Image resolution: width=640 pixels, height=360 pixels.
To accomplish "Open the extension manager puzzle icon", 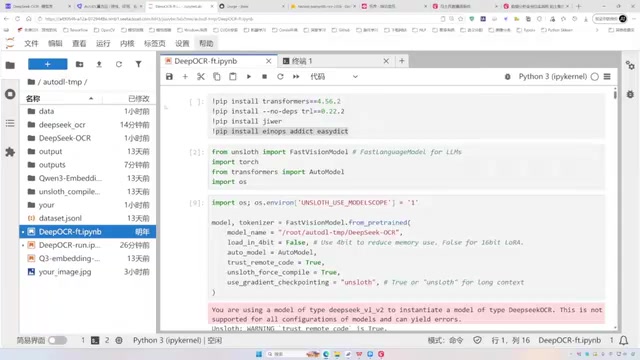I will 10,152.
